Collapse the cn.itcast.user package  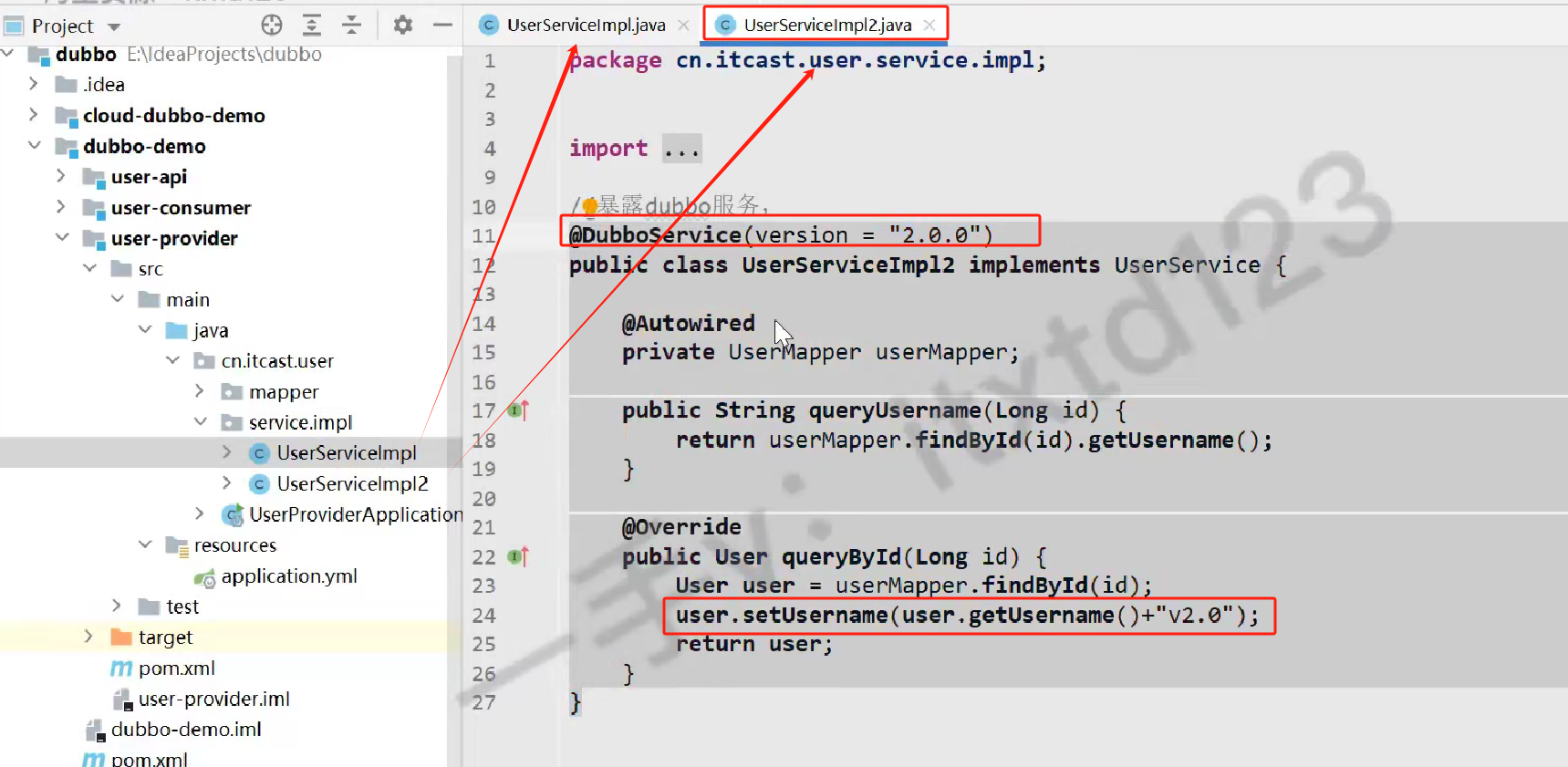coord(172,360)
